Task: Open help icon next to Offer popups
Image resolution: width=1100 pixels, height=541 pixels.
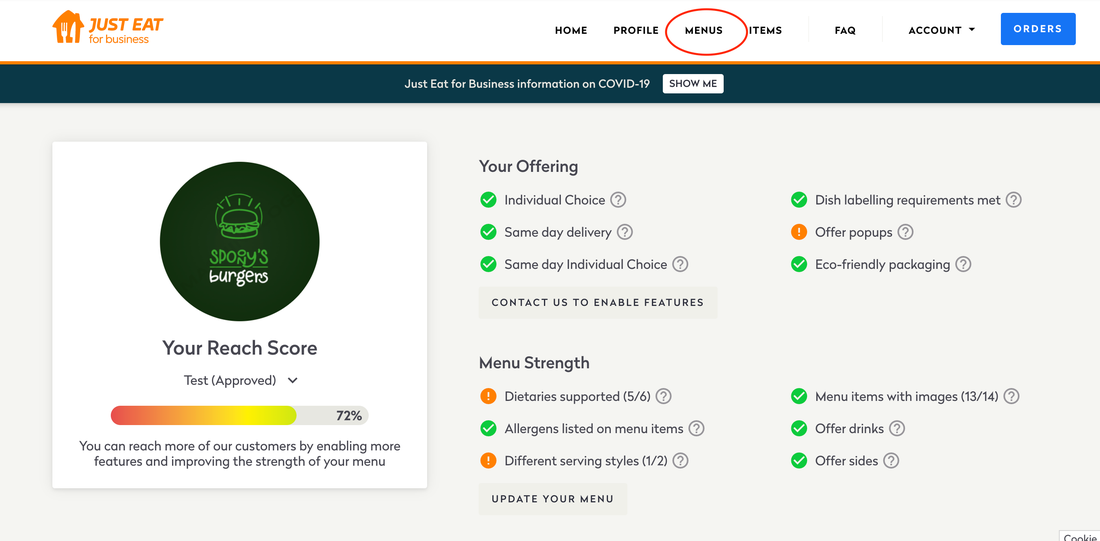Action: click(x=906, y=232)
